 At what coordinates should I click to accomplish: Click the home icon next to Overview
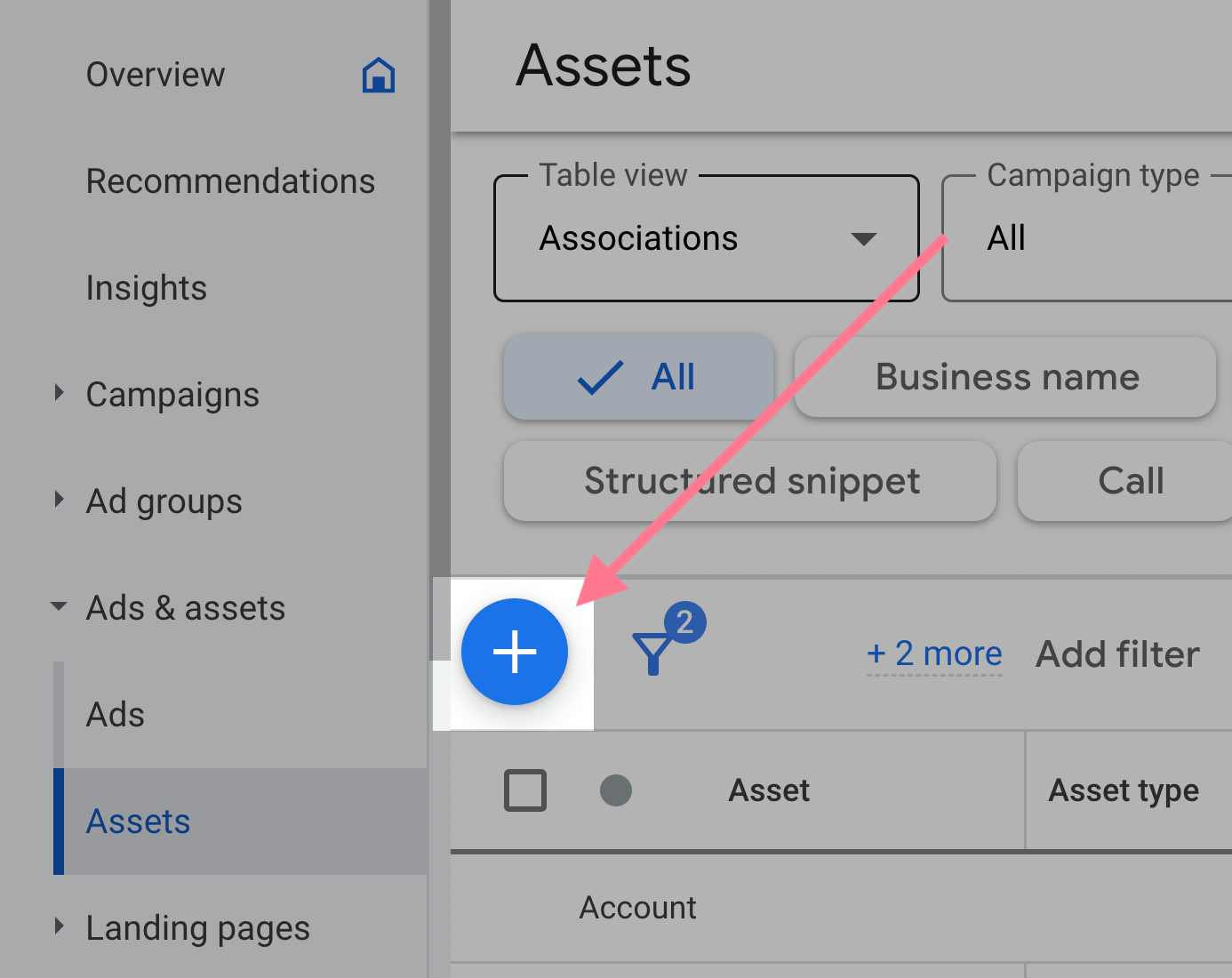point(379,76)
